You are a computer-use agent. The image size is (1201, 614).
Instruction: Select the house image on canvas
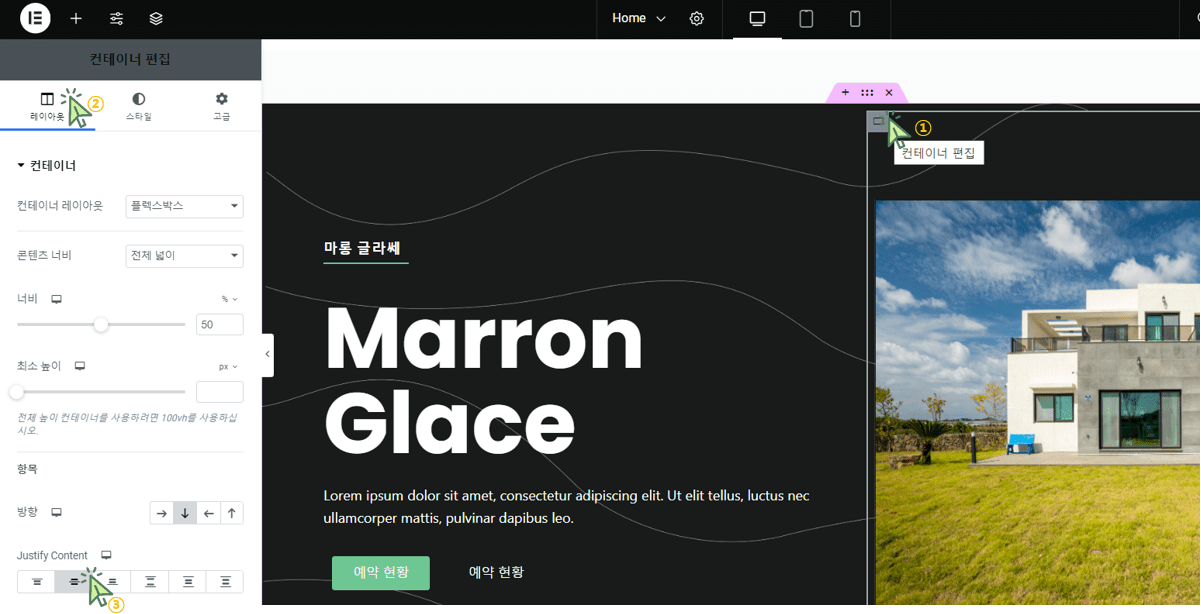coord(1038,402)
